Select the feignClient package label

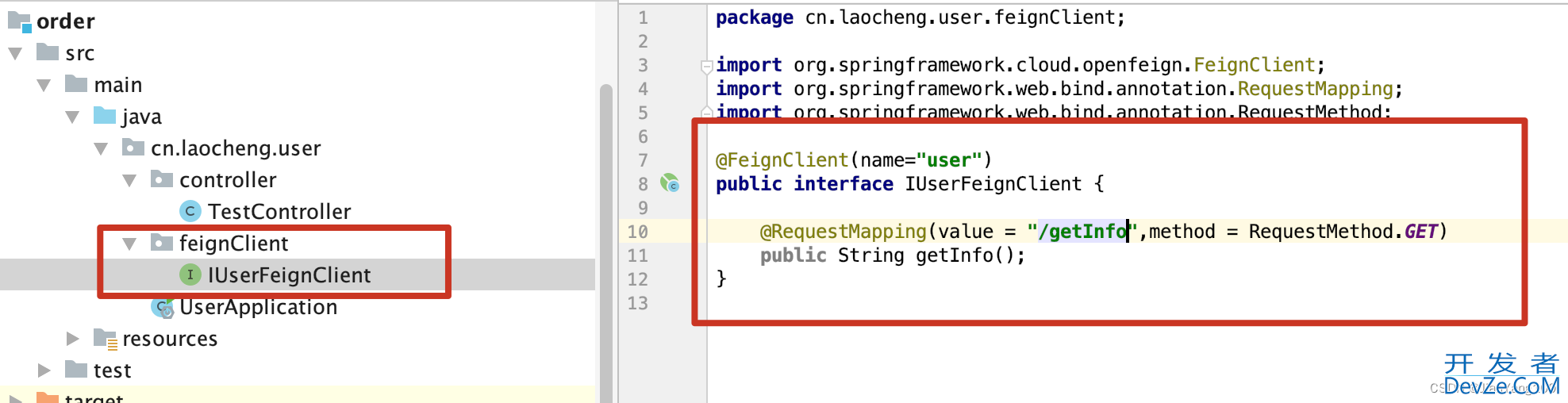click(x=233, y=244)
